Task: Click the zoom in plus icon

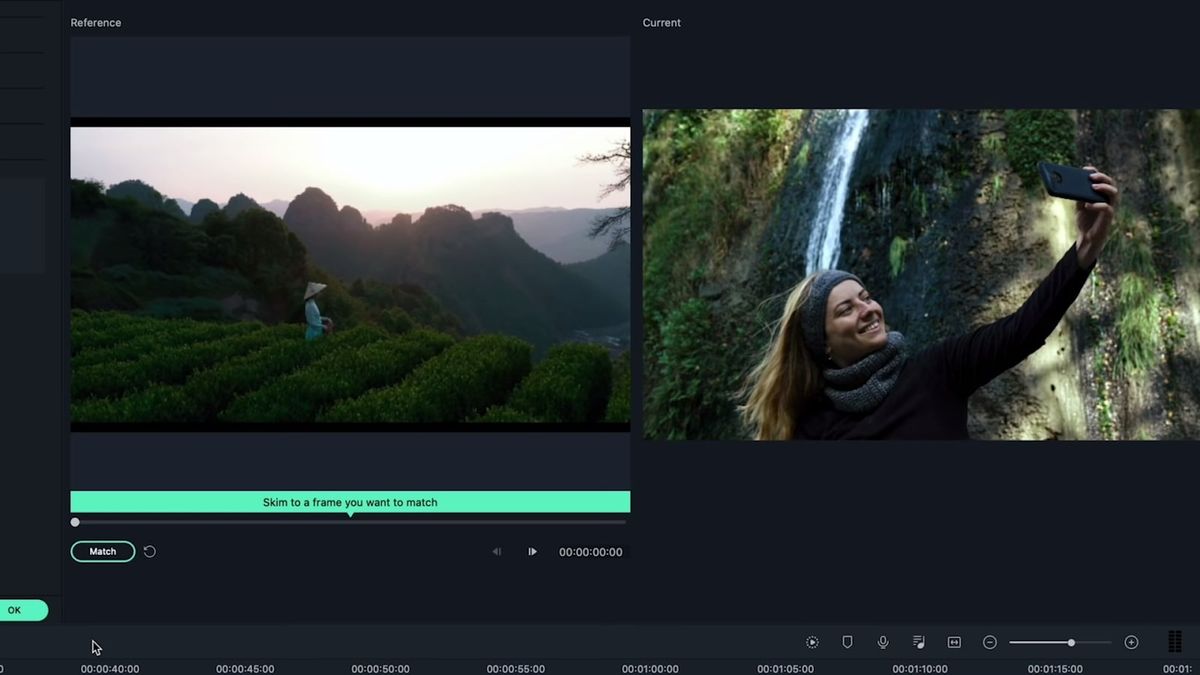Action: point(1131,642)
